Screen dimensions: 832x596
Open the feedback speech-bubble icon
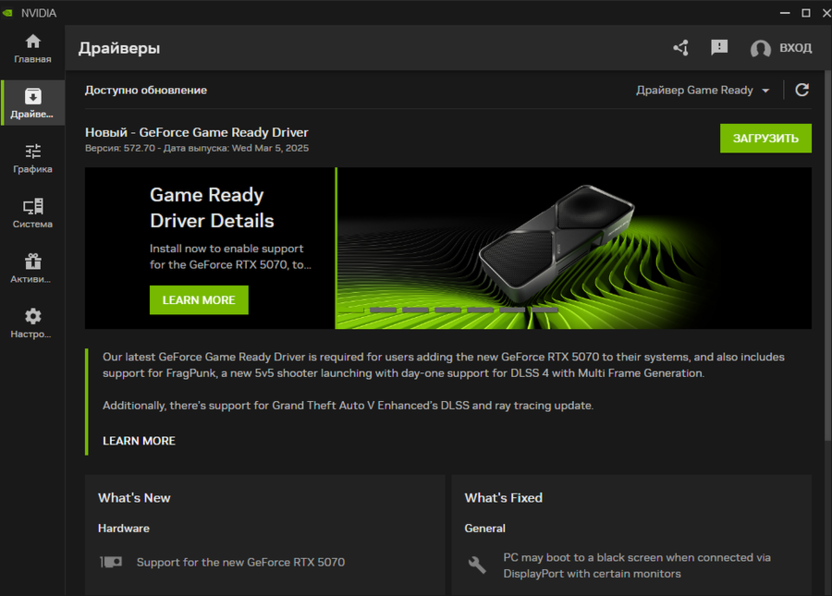pos(719,48)
